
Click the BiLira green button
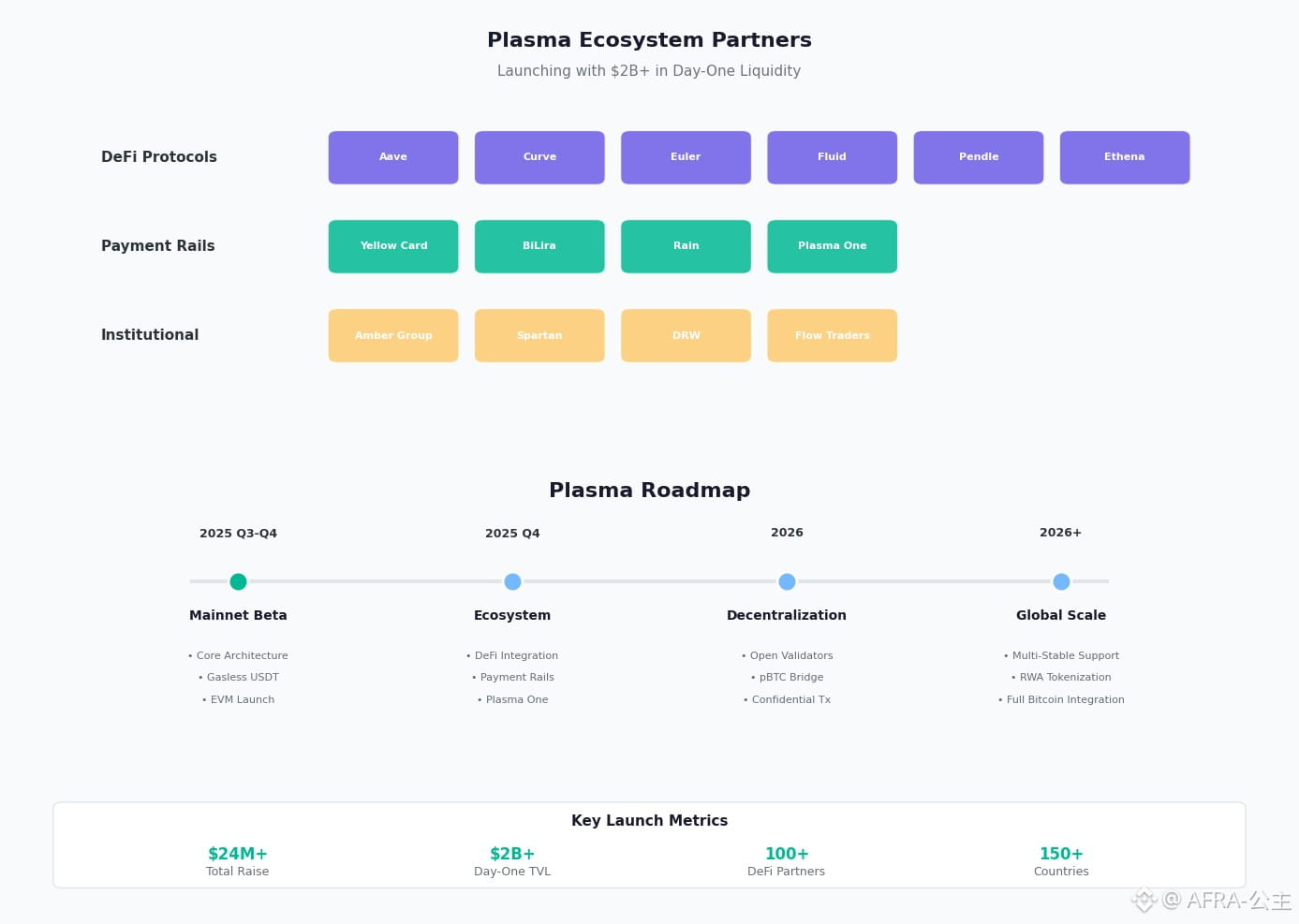point(539,246)
